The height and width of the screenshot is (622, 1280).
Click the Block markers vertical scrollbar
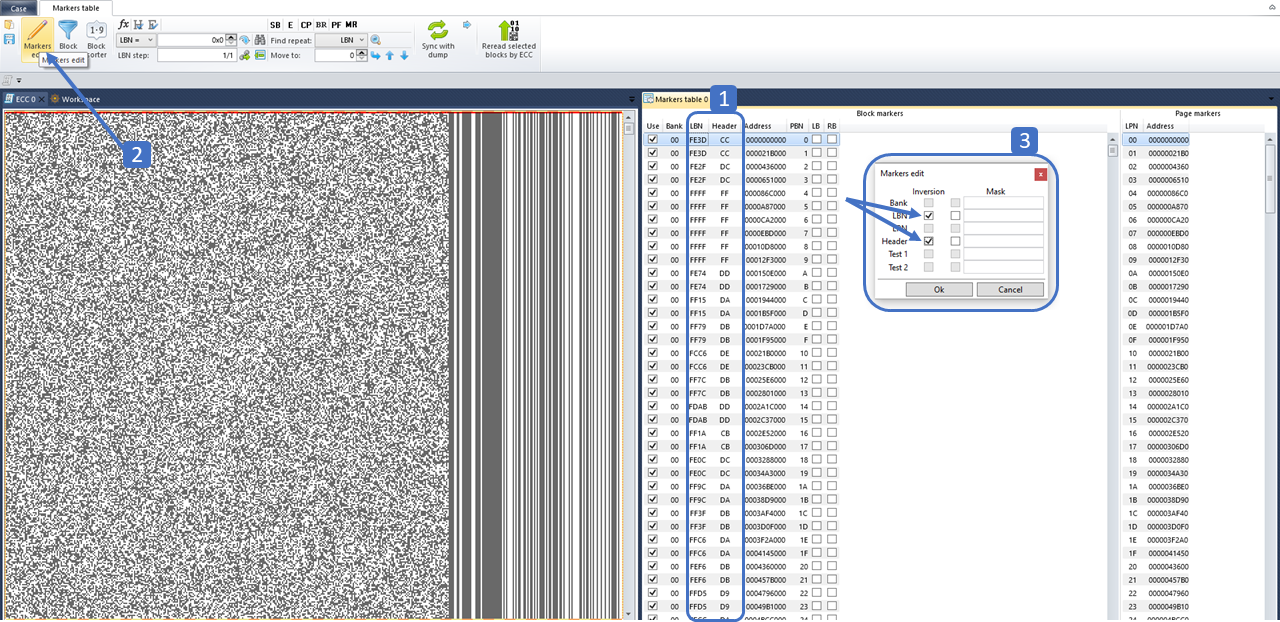coord(1112,377)
